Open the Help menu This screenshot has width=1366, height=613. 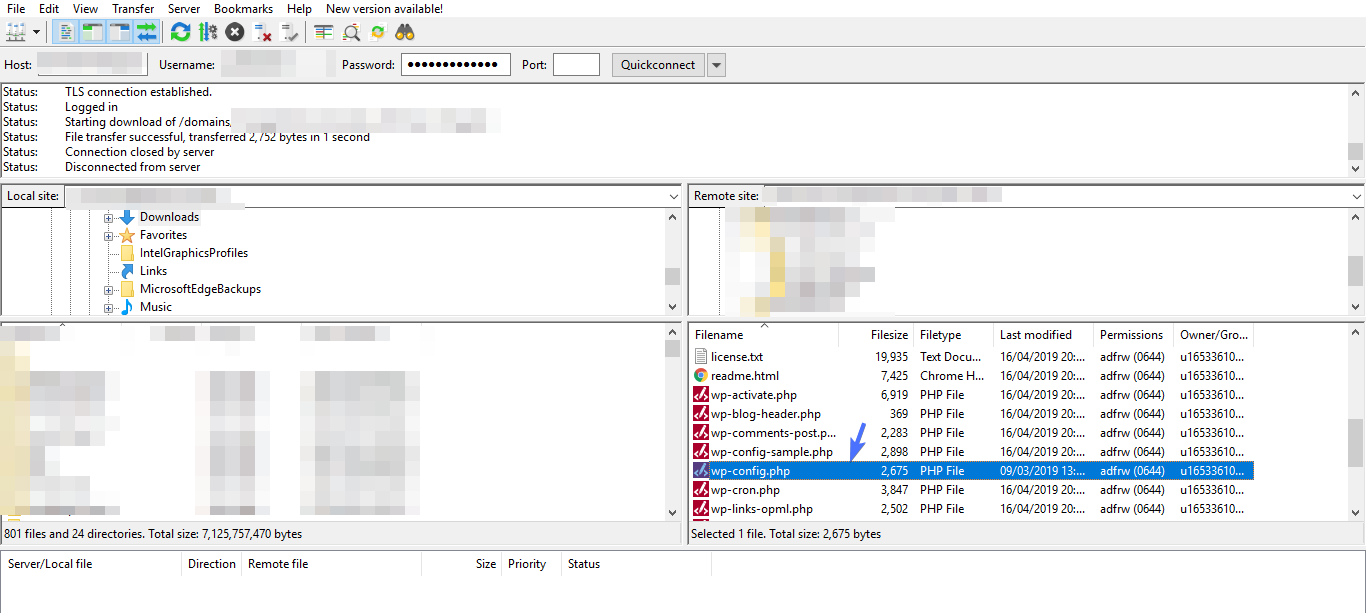299,8
